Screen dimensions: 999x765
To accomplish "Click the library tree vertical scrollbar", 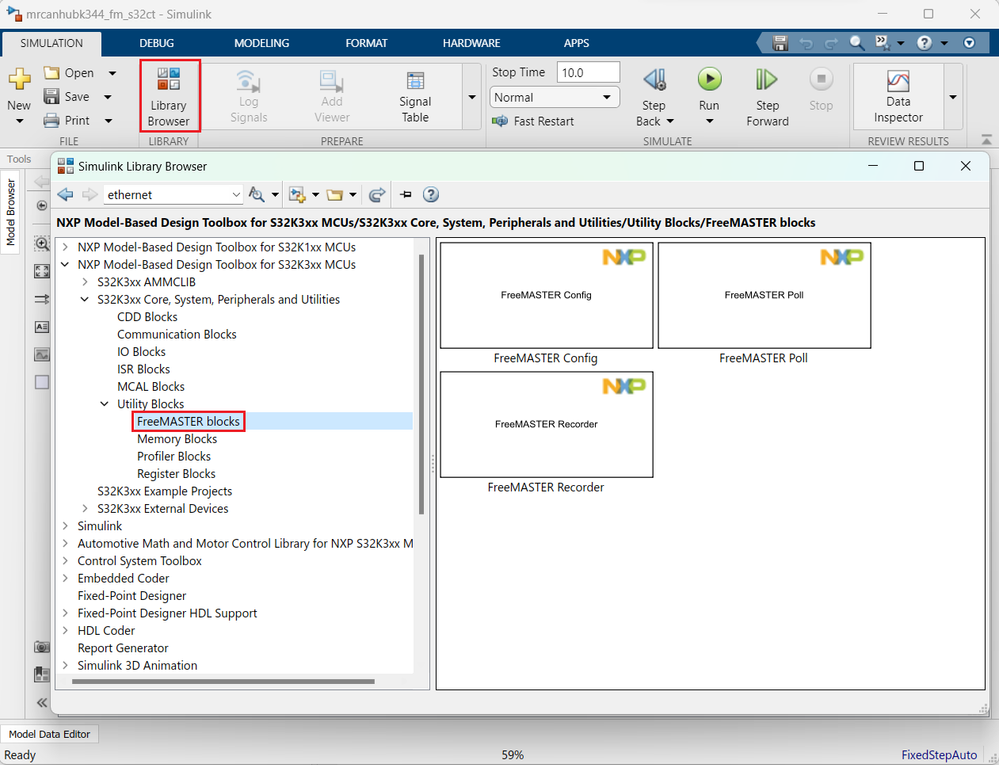I will 421,384.
